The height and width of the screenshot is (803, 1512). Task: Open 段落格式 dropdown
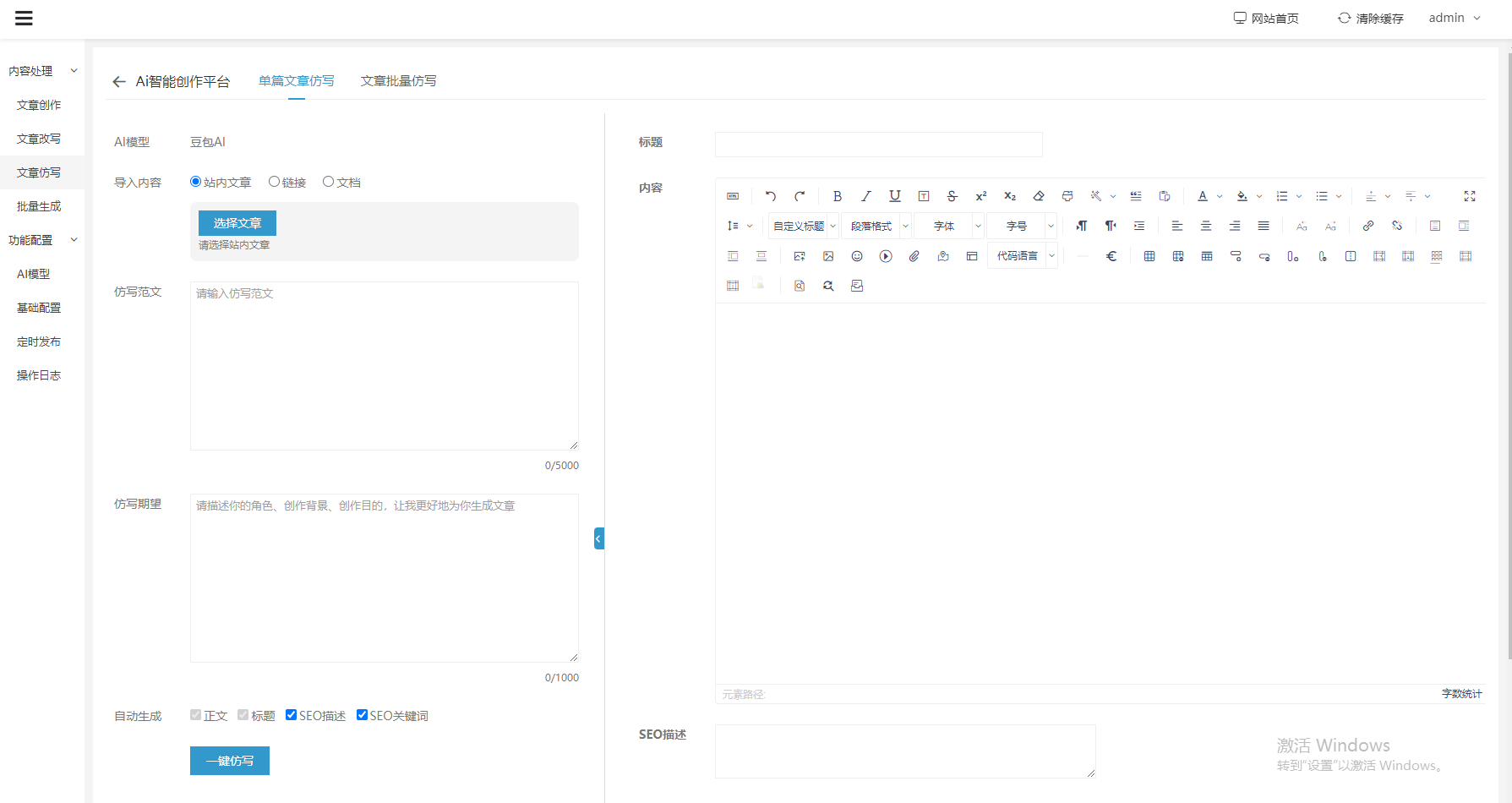tap(876, 226)
